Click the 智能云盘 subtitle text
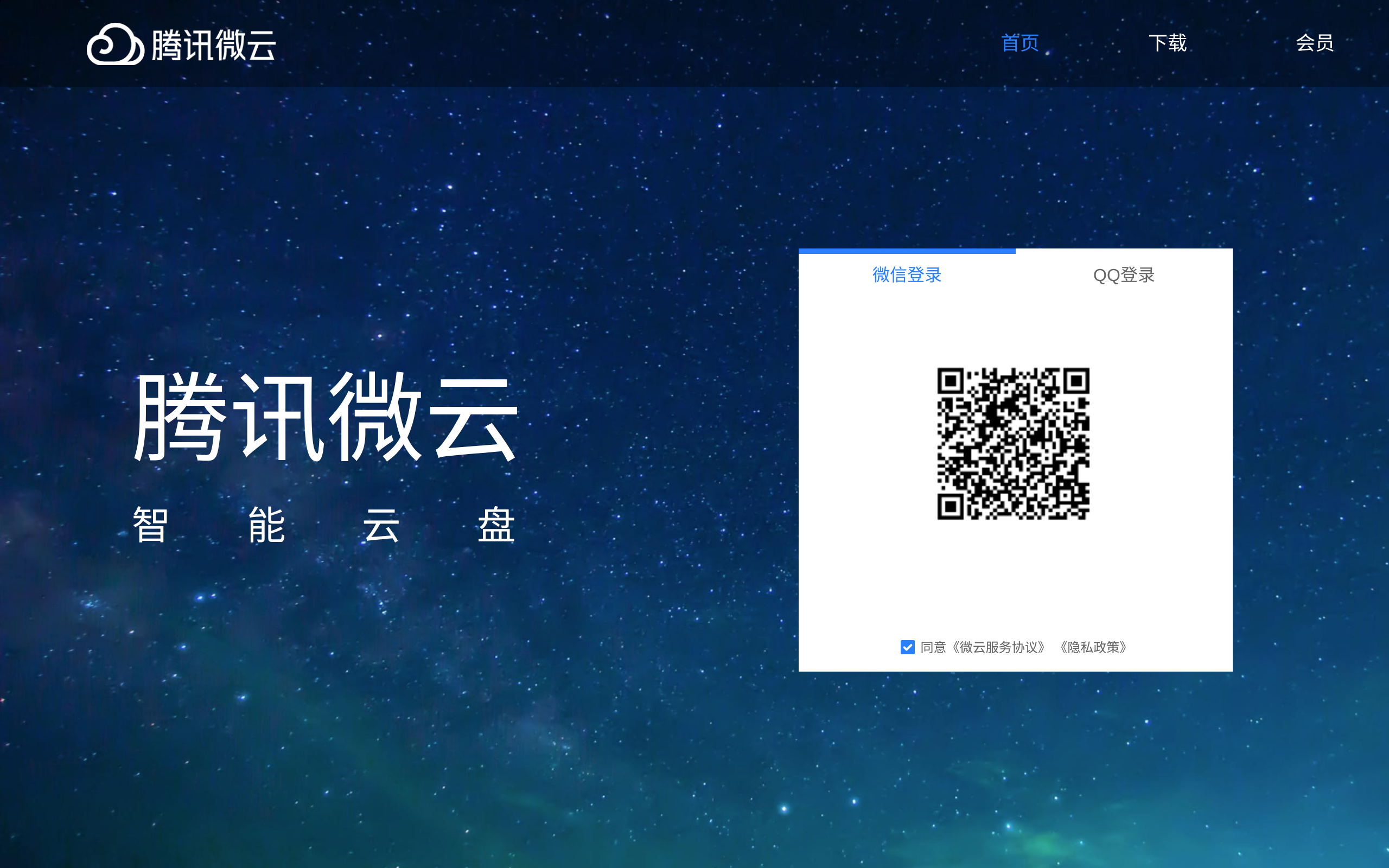This screenshot has width=1389, height=868. click(x=324, y=525)
